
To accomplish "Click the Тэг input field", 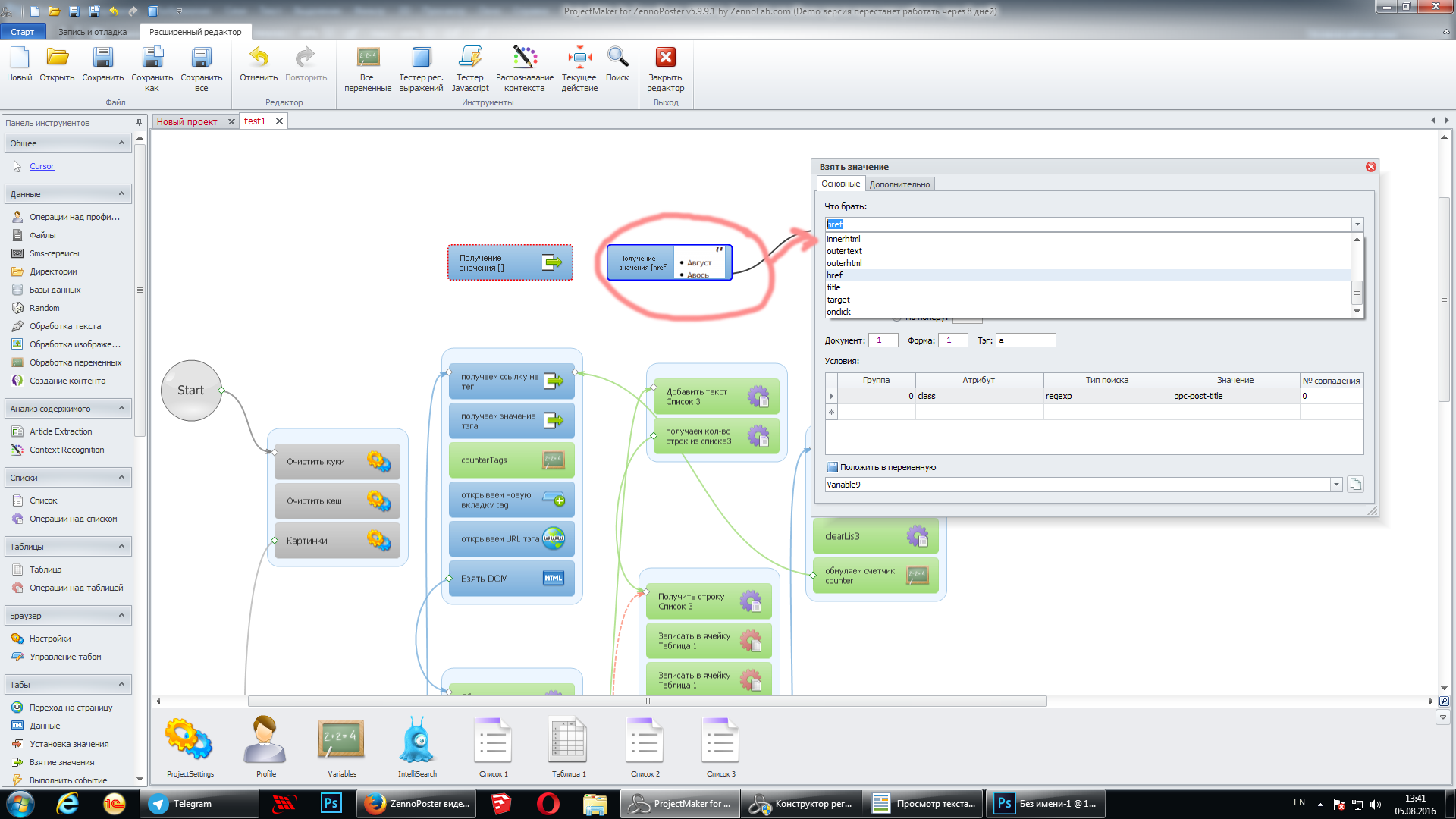I will pyautogui.click(x=1026, y=340).
